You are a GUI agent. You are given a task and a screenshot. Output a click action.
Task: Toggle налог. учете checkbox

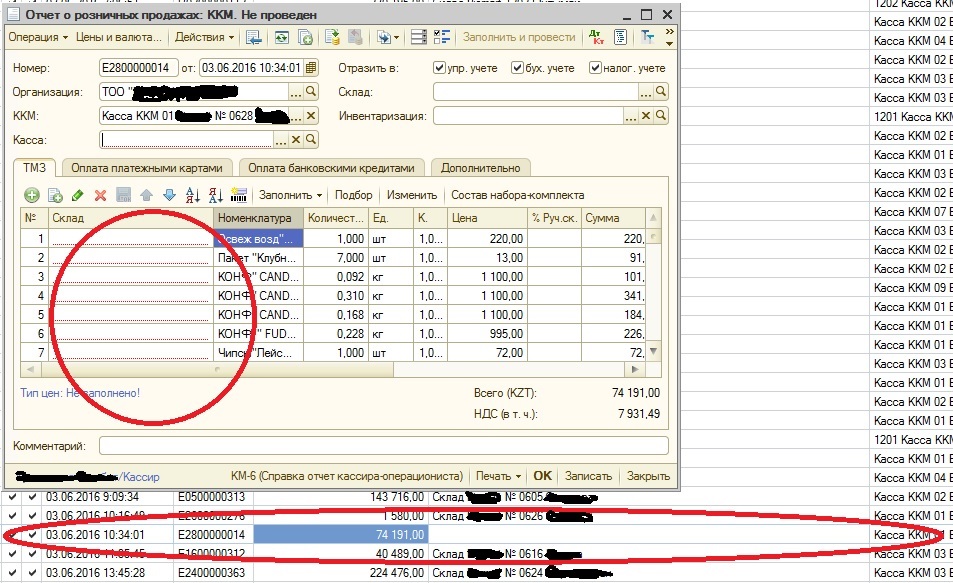(x=596, y=67)
